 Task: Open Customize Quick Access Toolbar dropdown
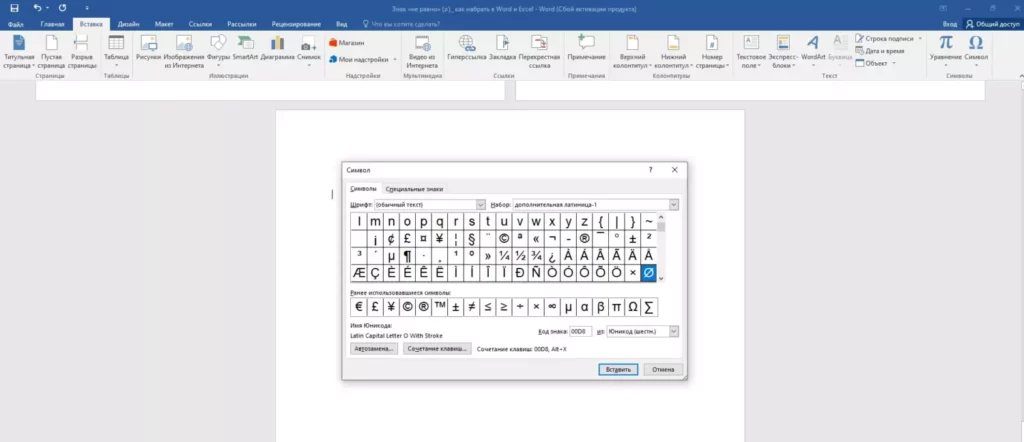[x=88, y=8]
